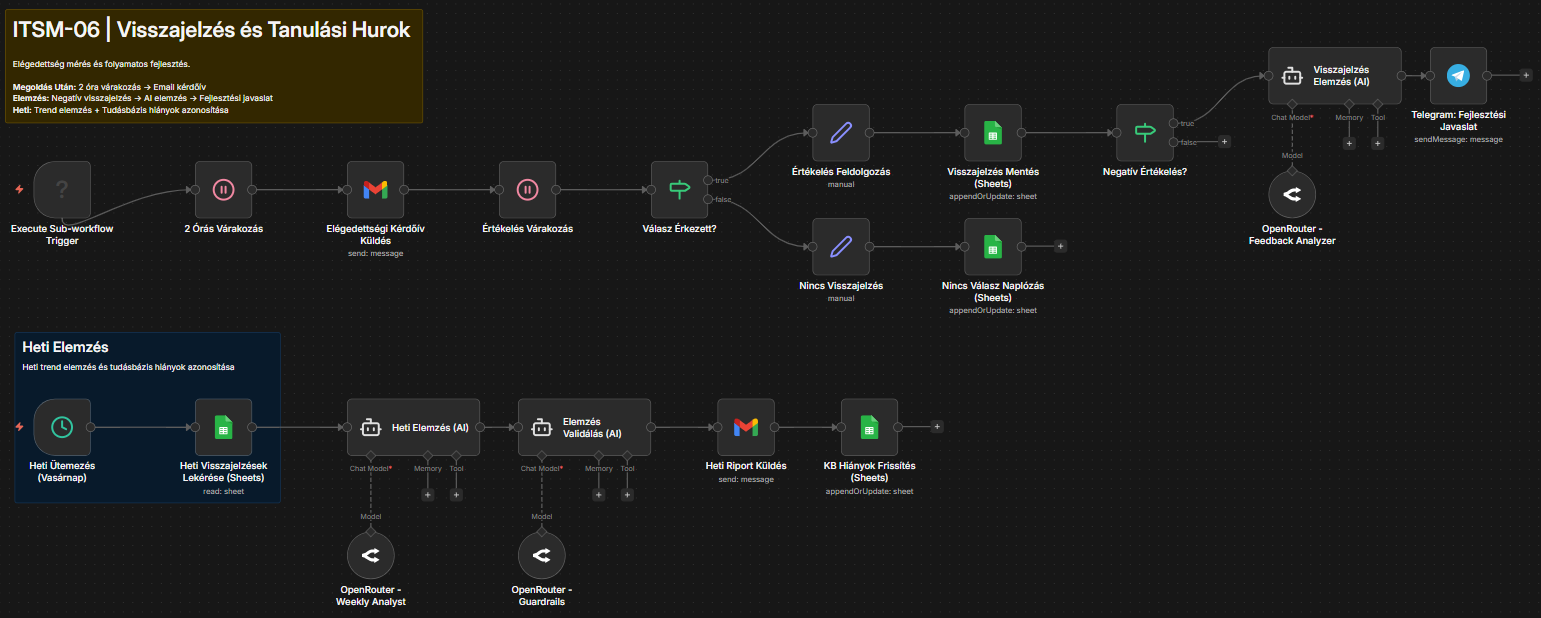Select the Értékelés Várakozás wait node
Viewport: 1541px width, 618px height.
point(527,189)
